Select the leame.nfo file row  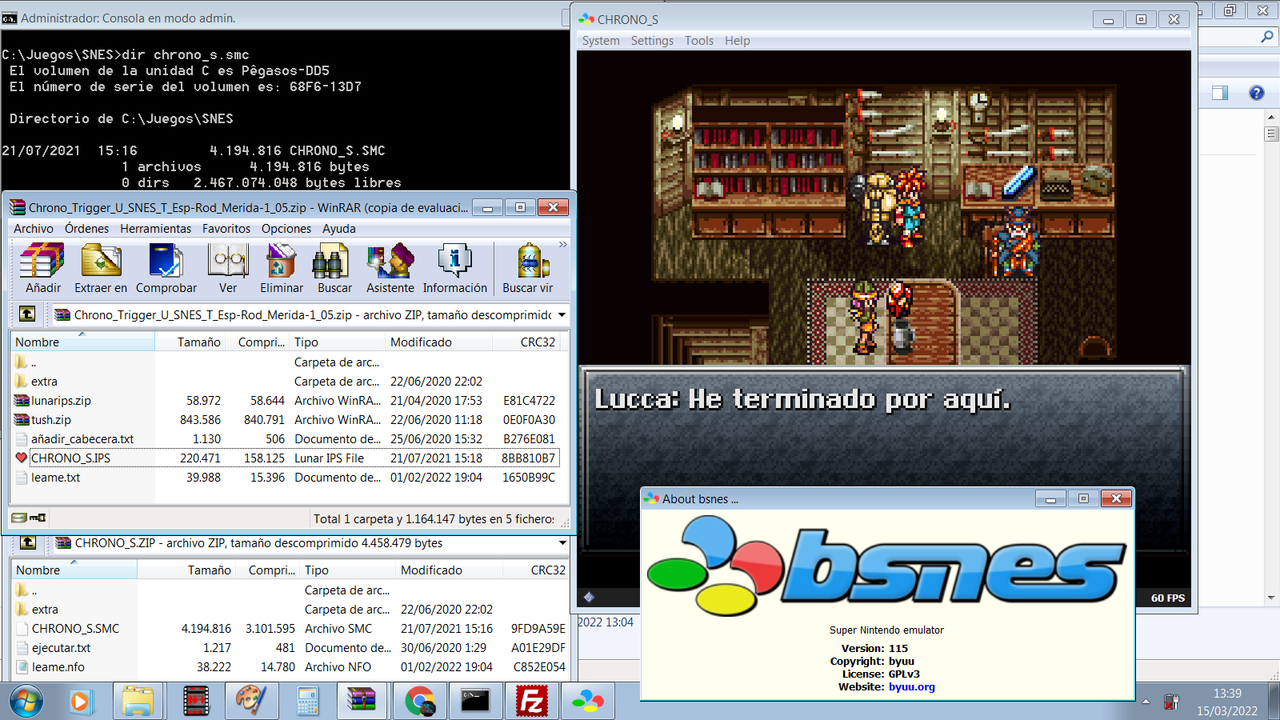point(290,667)
